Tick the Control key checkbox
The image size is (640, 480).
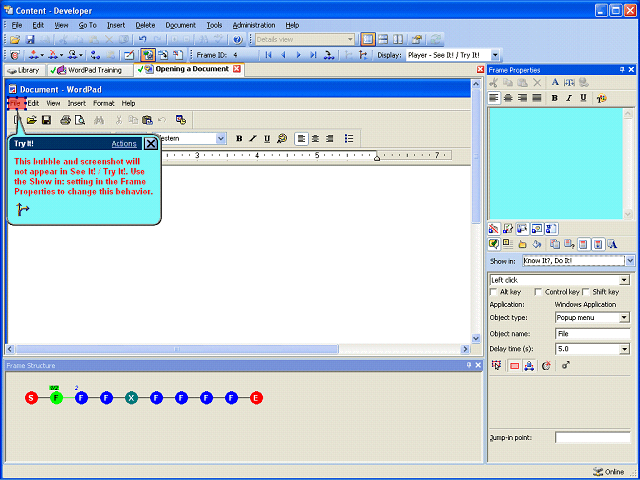click(538, 292)
